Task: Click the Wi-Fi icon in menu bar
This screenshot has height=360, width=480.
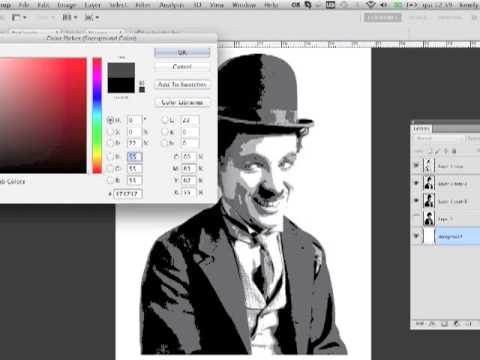Action: 371,5
